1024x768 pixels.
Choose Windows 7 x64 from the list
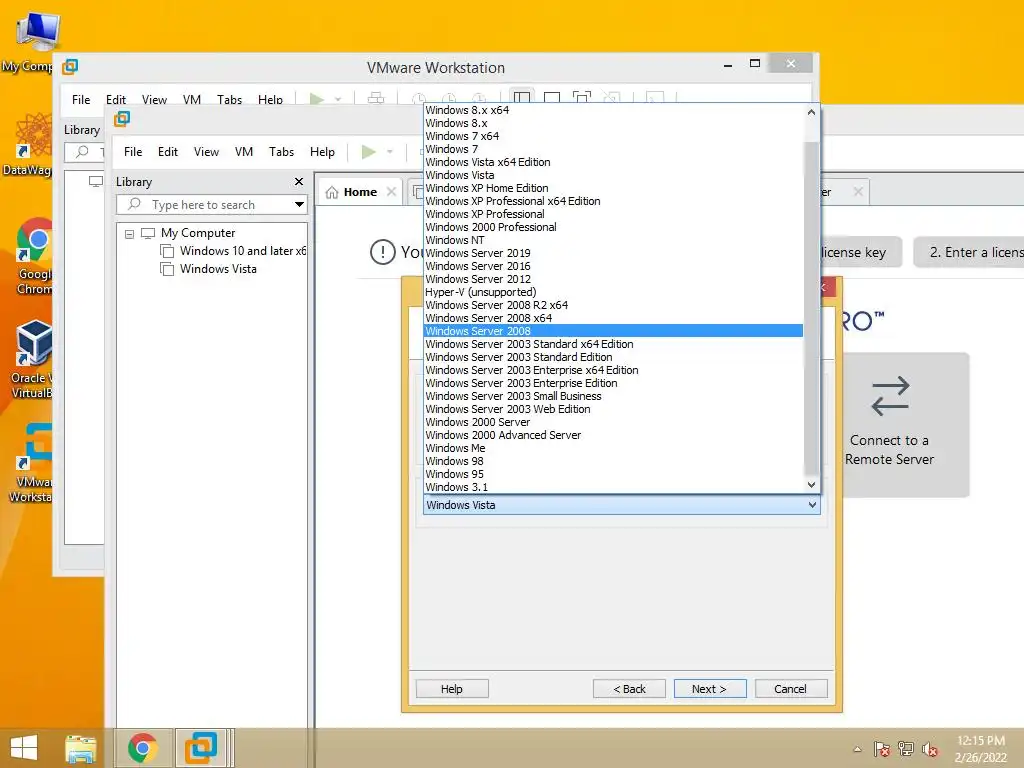pyautogui.click(x=613, y=136)
